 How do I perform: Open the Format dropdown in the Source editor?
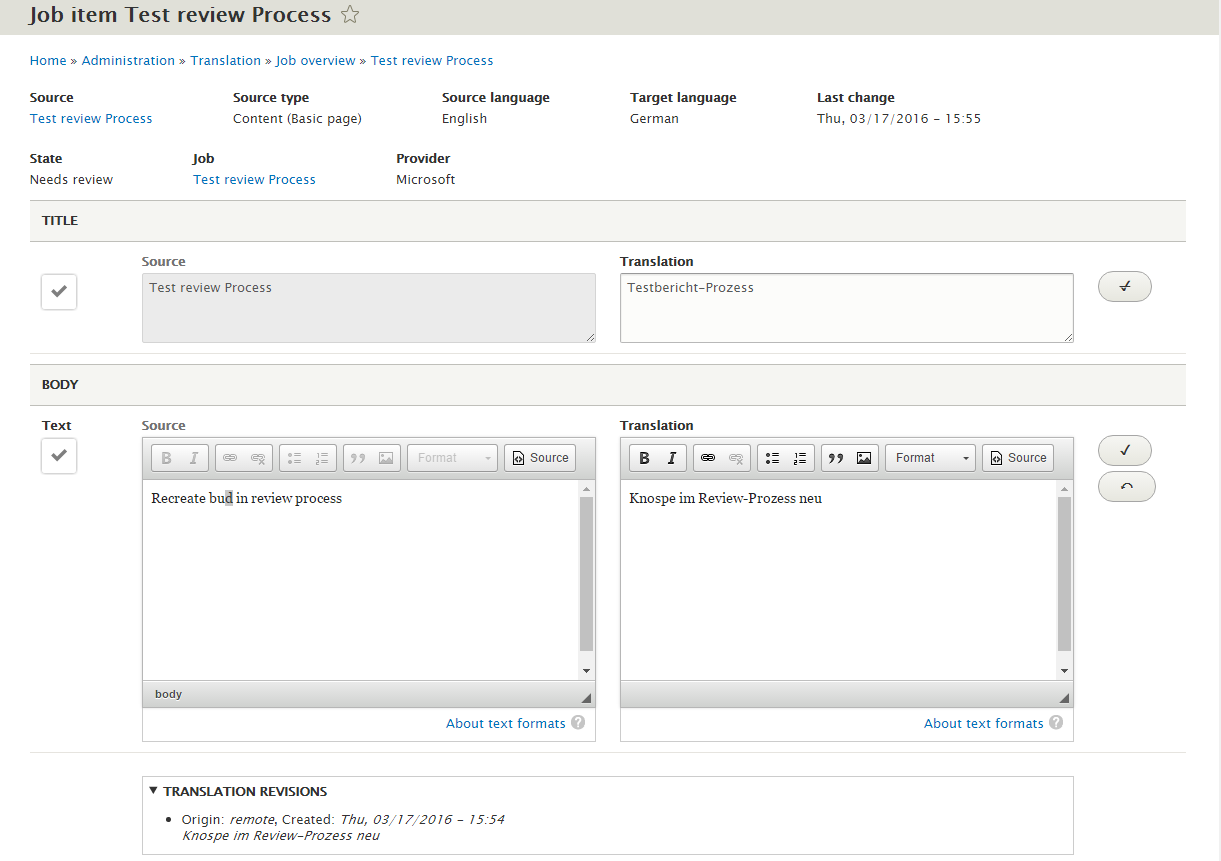point(452,457)
